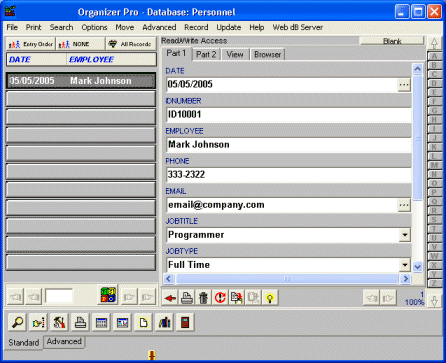
Task: Click the All Records button
Action: [131, 44]
